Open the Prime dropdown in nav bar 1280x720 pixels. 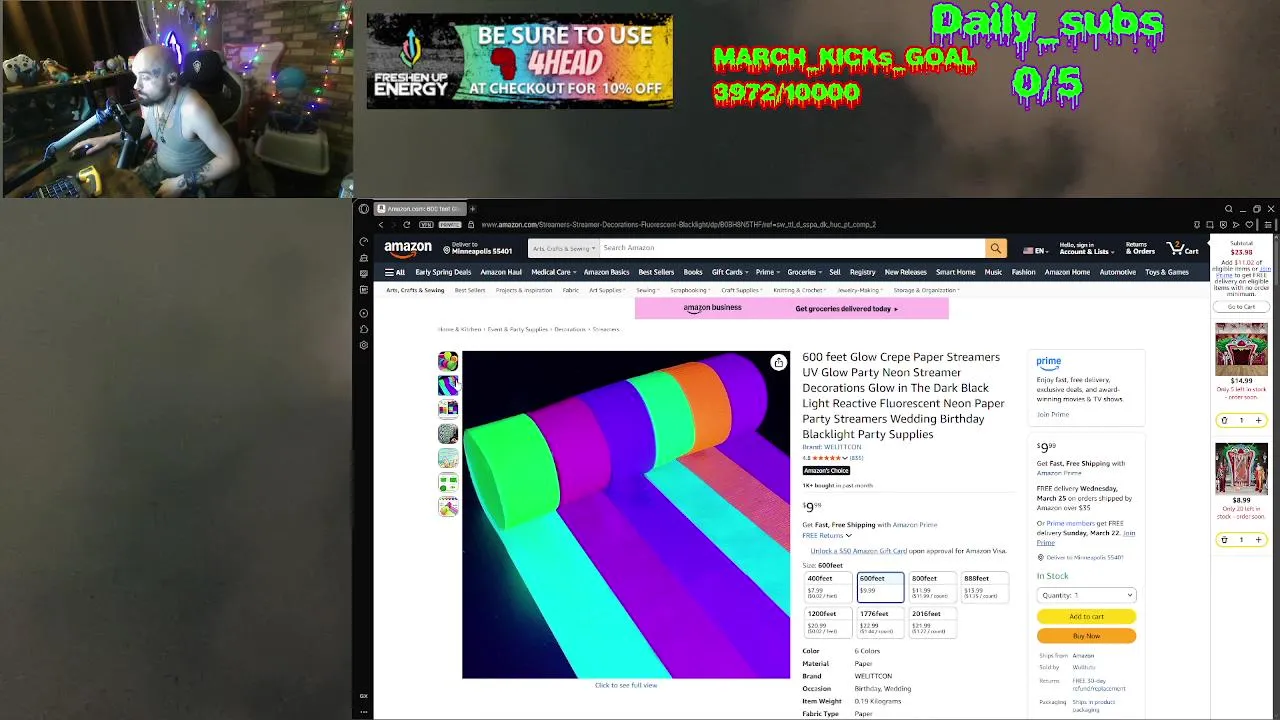767,272
